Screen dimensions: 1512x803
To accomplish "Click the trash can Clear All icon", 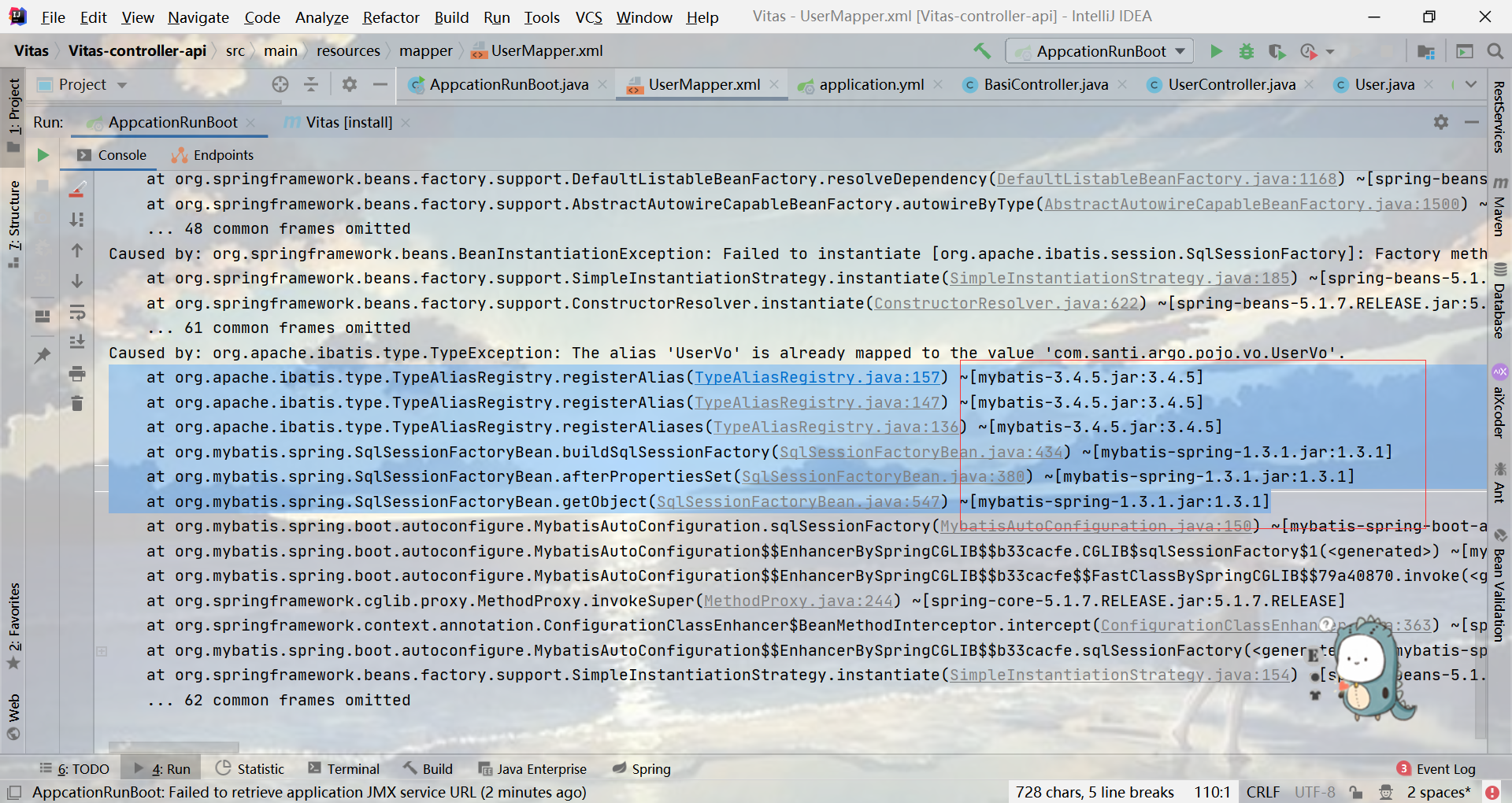I will click(x=77, y=403).
